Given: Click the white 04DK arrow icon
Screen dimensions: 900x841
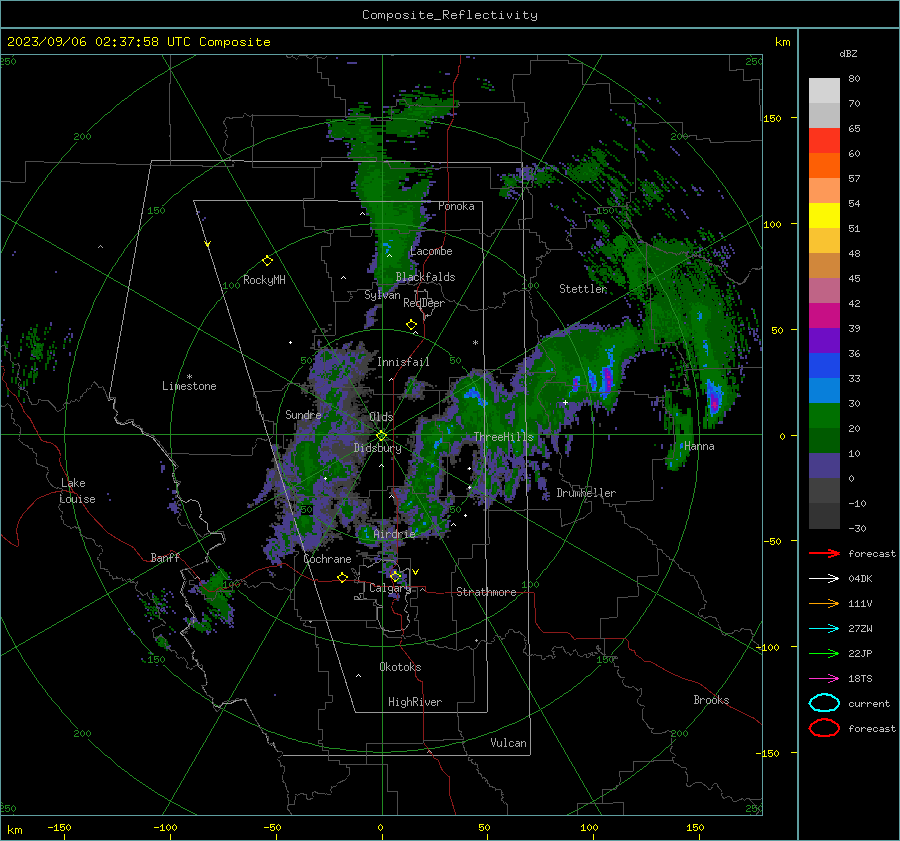Looking at the screenshot, I should point(824,579).
